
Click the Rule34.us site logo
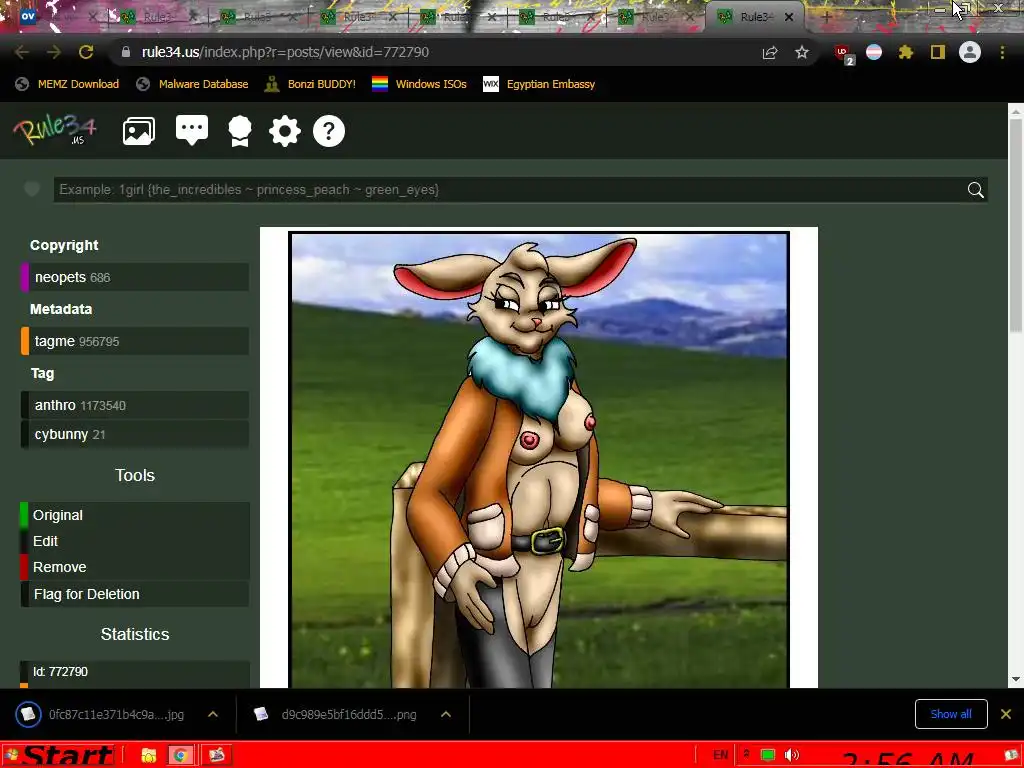(x=55, y=129)
